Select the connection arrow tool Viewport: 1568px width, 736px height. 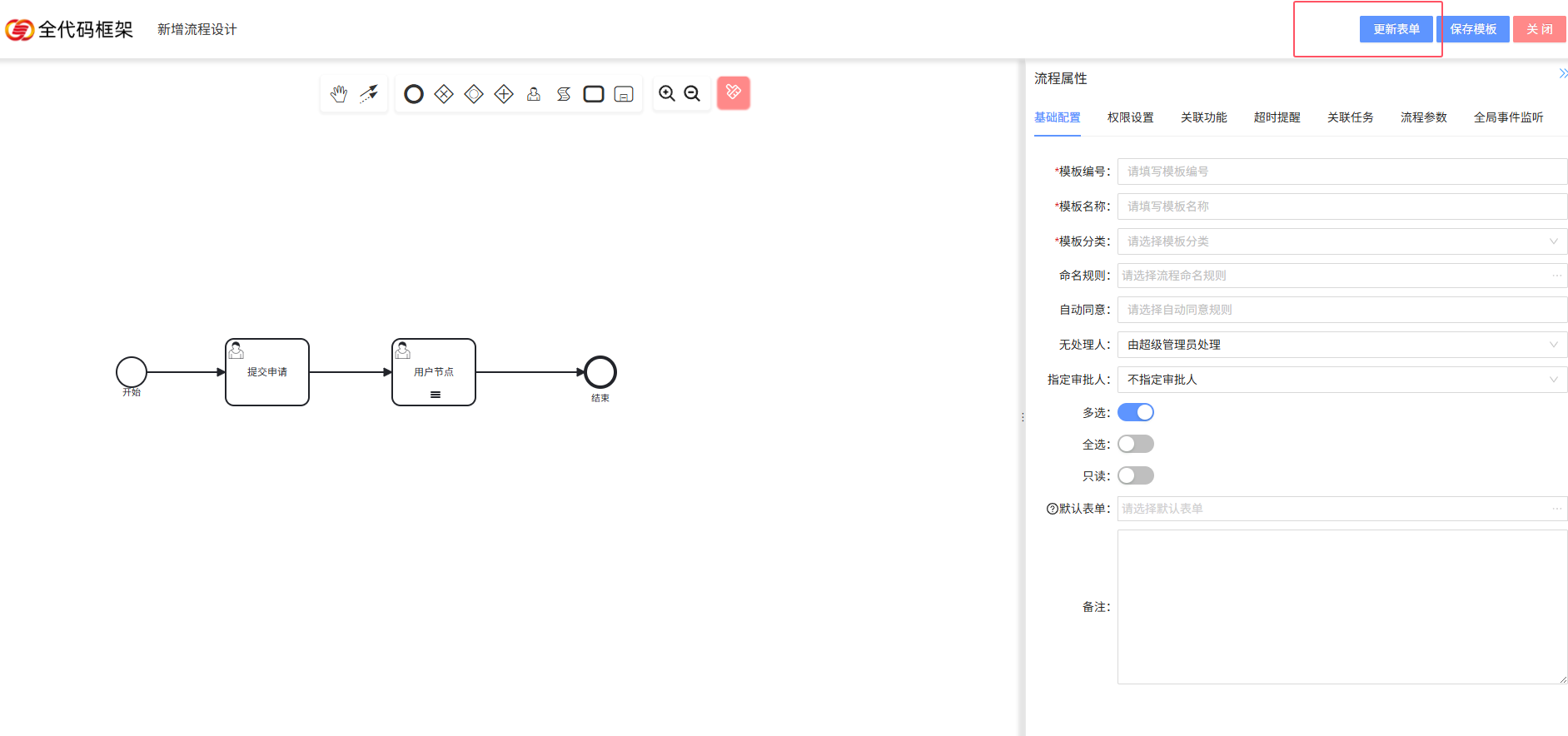(x=369, y=94)
